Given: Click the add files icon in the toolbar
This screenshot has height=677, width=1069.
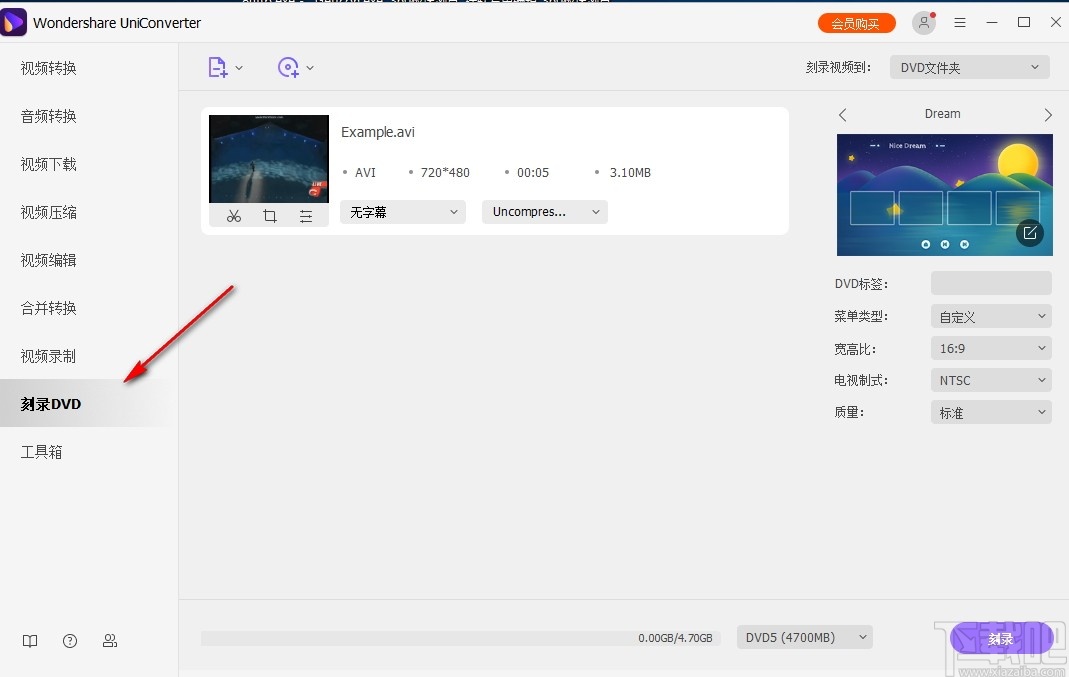Looking at the screenshot, I should [x=218, y=67].
